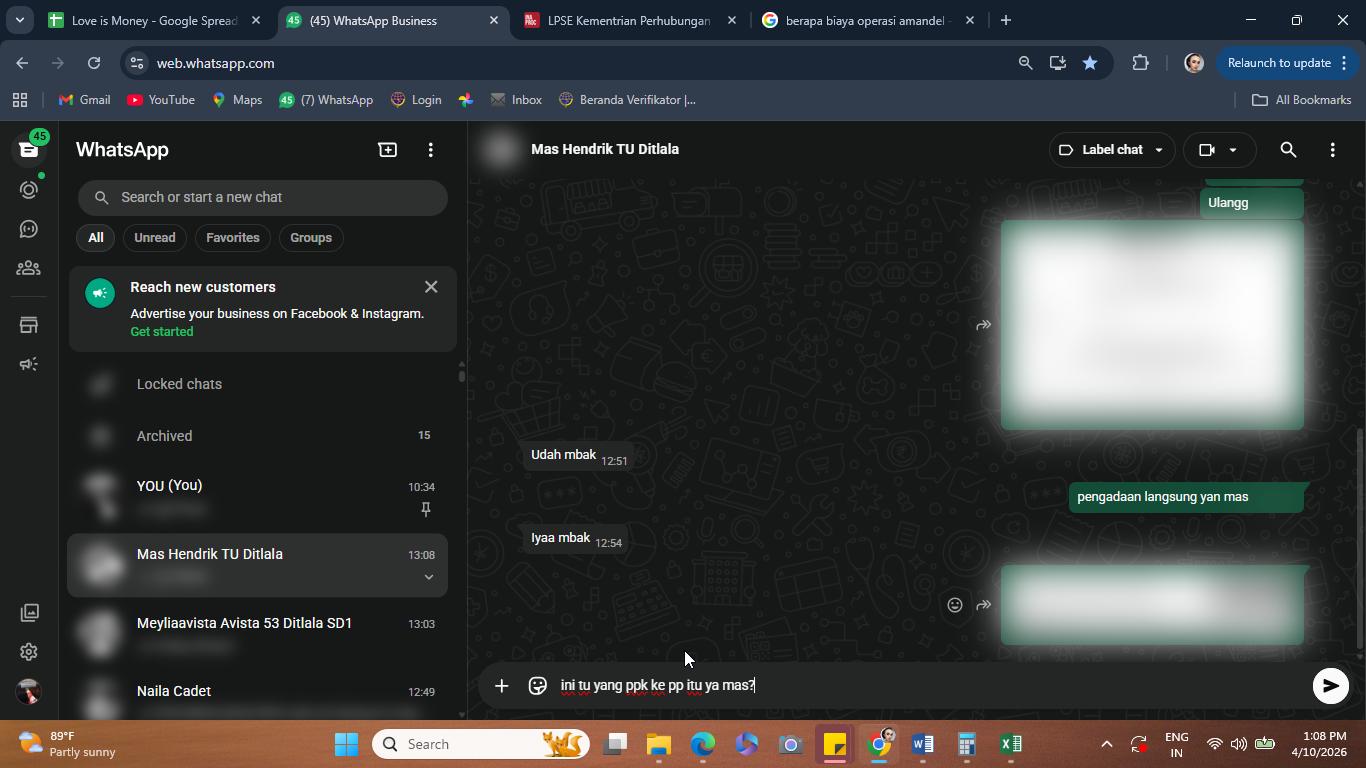Screen dimensions: 1366x768
Task: Open a new Chrome tab
Action: point(1006,20)
